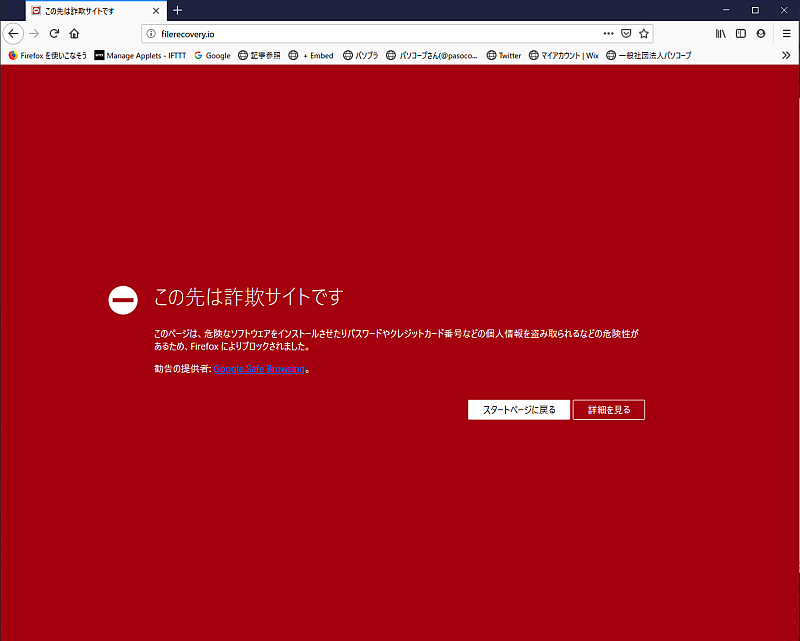Open パソコープさん(@pasoco... bookmark
The width and height of the screenshot is (800, 641).
[432, 55]
